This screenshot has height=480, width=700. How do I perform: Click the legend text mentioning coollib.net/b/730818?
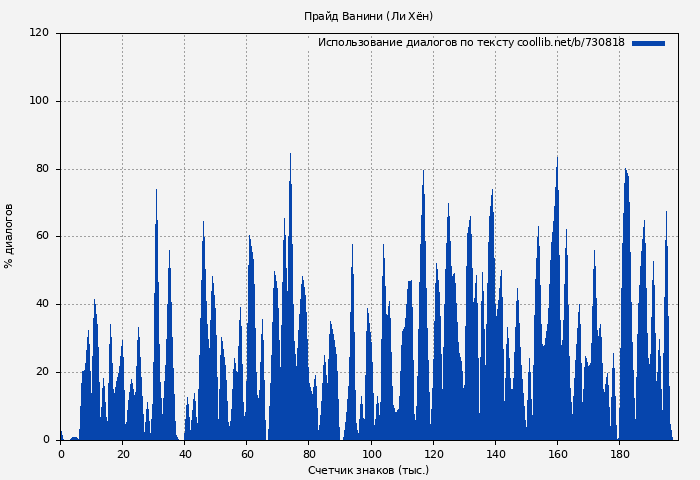coord(471,43)
